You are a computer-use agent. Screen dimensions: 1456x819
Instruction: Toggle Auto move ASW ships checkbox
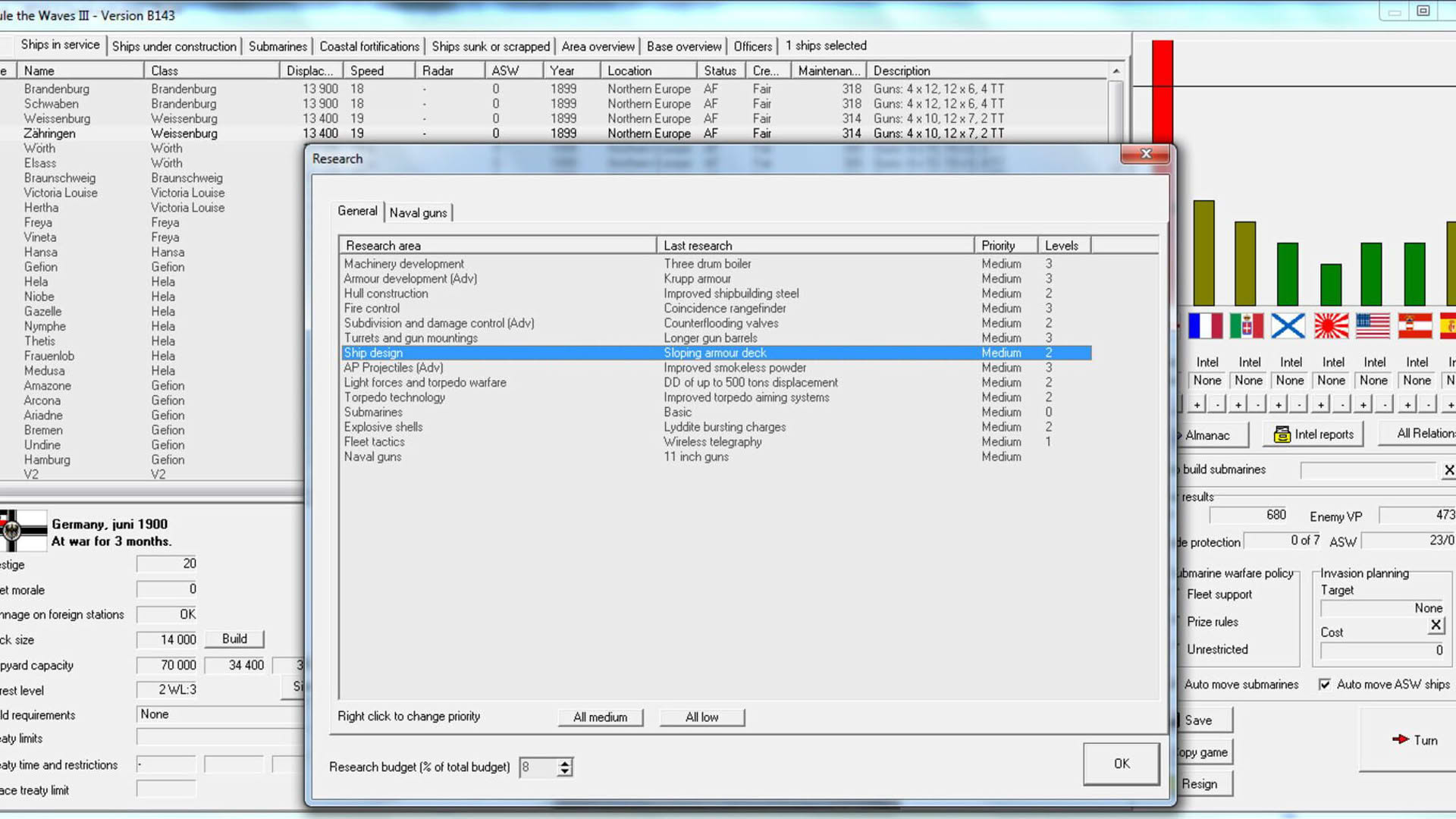pyautogui.click(x=1325, y=684)
